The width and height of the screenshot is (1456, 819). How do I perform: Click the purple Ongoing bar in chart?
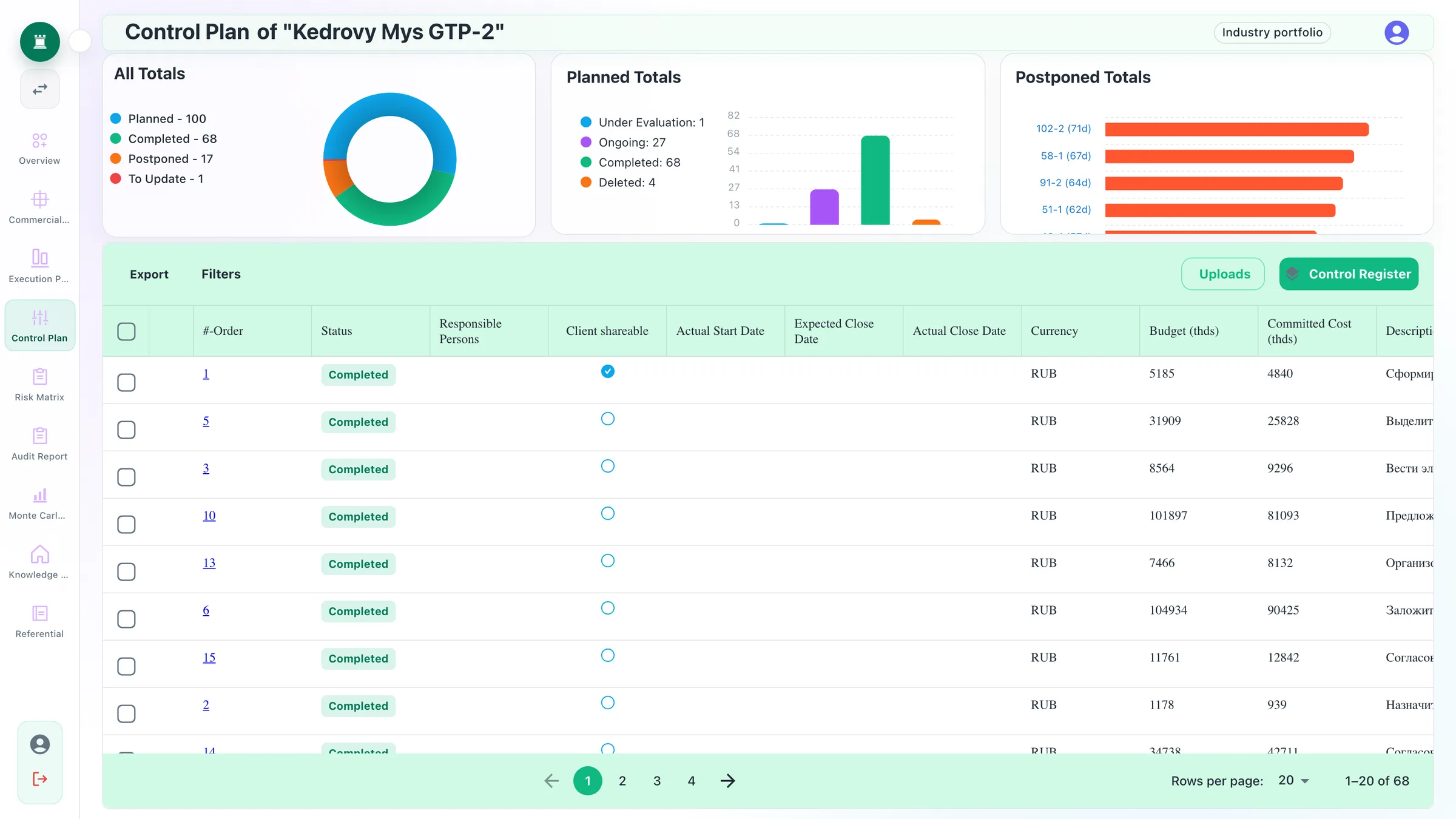pyautogui.click(x=824, y=207)
